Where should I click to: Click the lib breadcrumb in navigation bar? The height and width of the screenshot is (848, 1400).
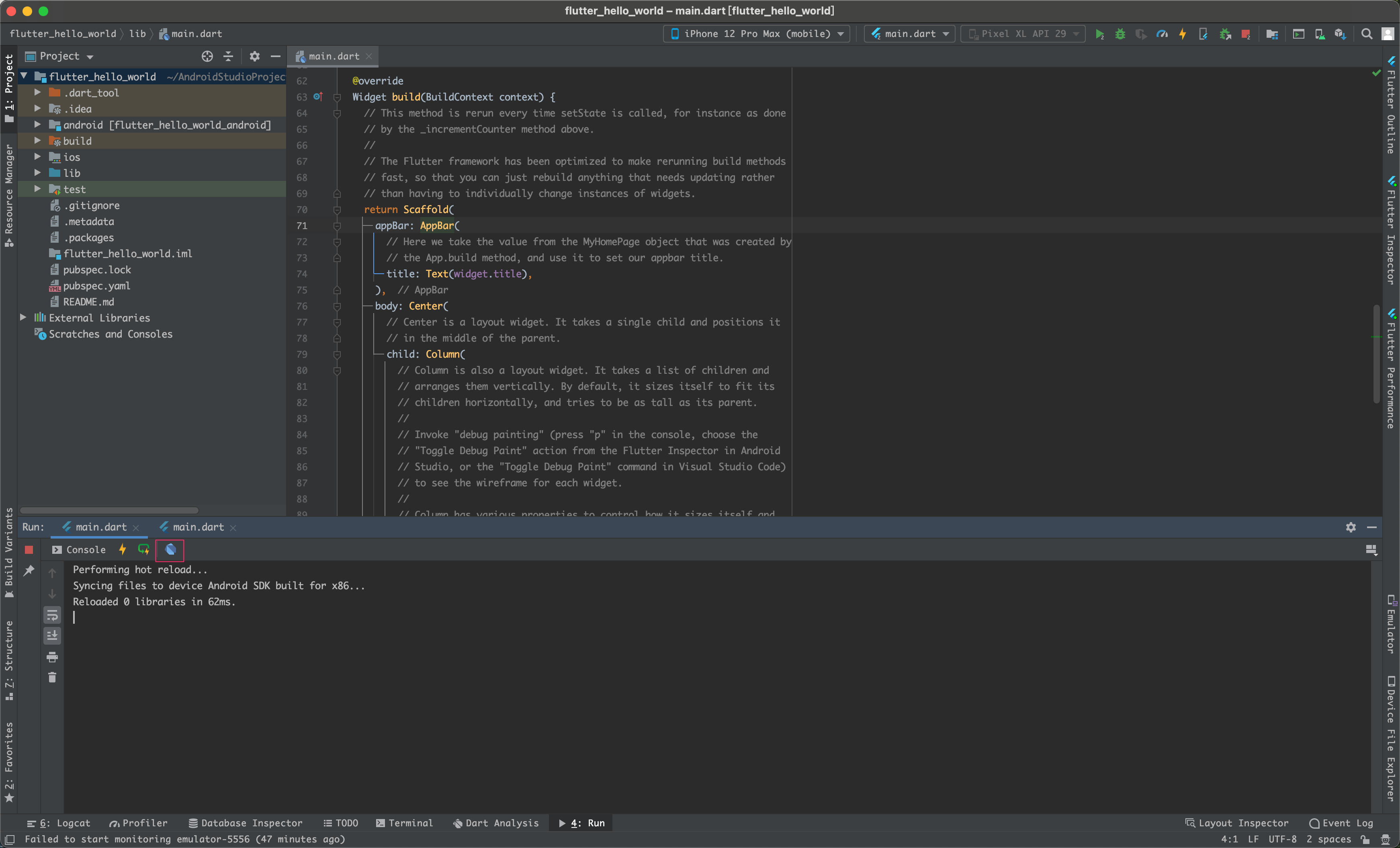pos(137,34)
